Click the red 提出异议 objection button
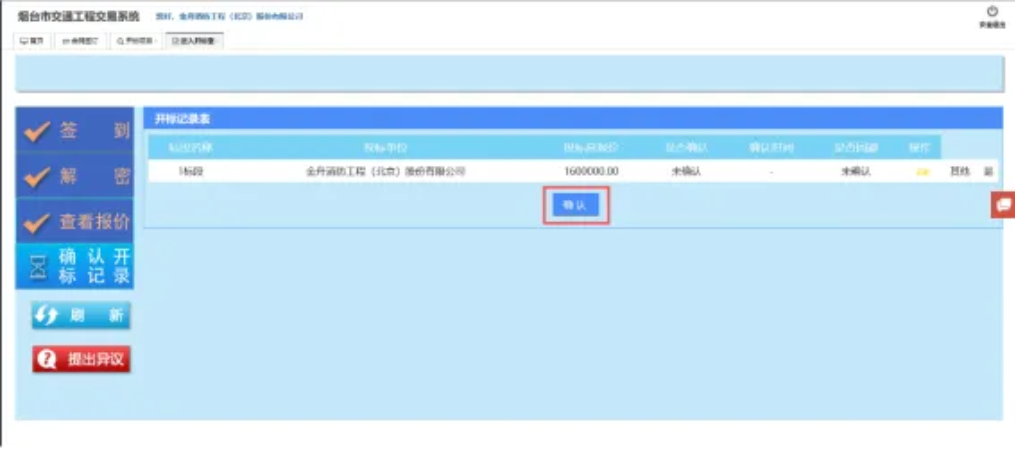This screenshot has height=449, width=1015. pos(81,359)
